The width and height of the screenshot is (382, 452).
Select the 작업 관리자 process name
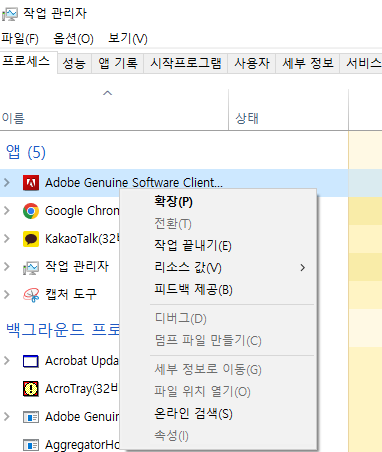click(x=77, y=266)
